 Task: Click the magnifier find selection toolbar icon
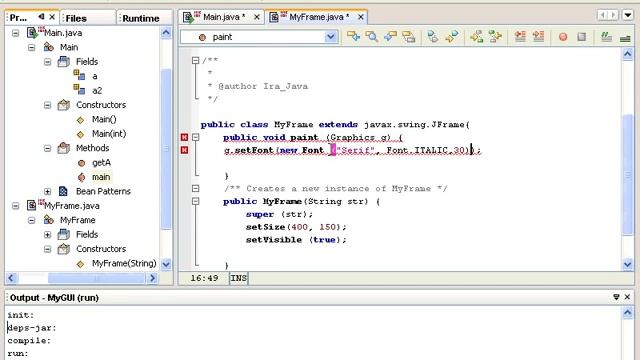click(371, 37)
